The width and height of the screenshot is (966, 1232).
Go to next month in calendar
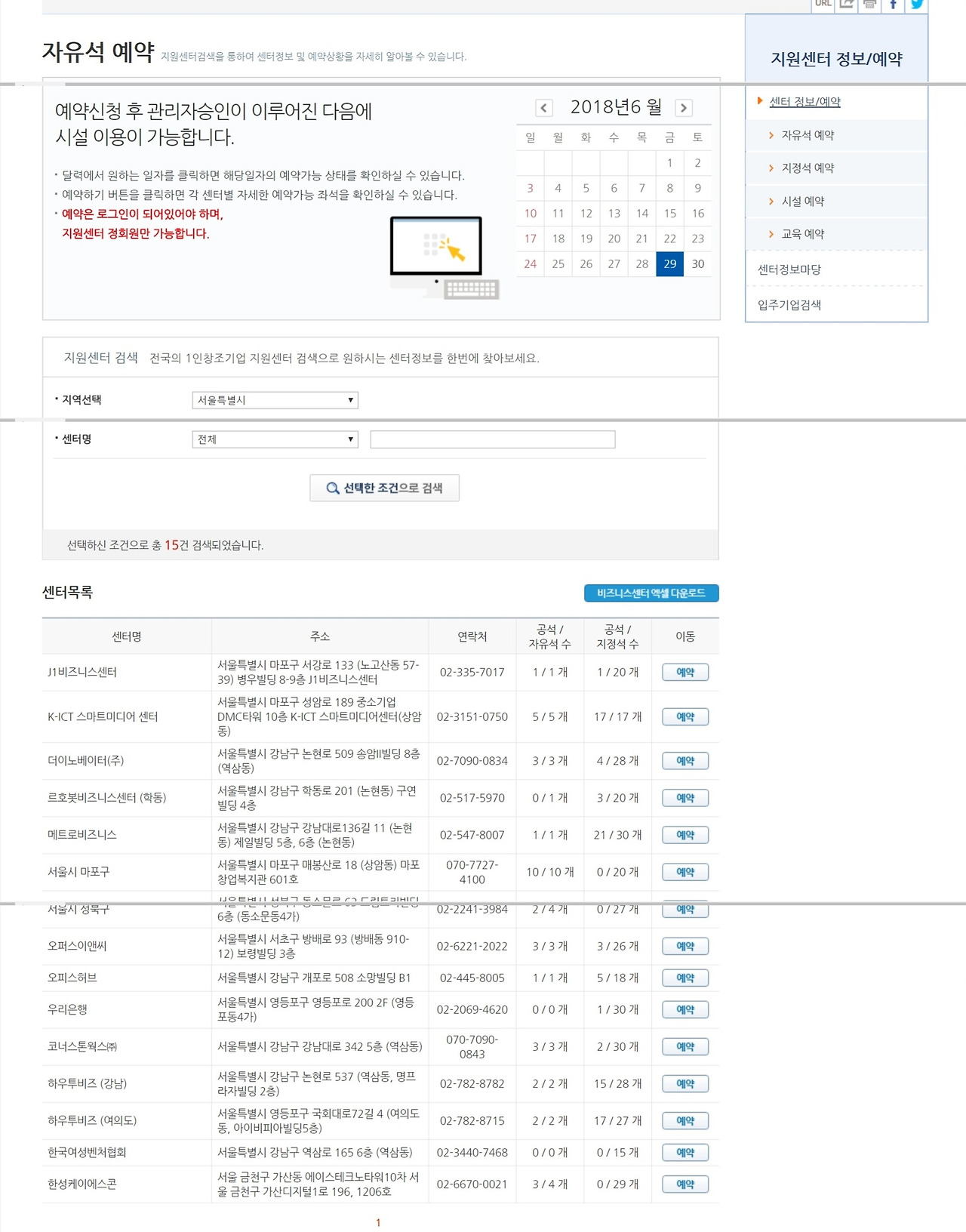(684, 108)
